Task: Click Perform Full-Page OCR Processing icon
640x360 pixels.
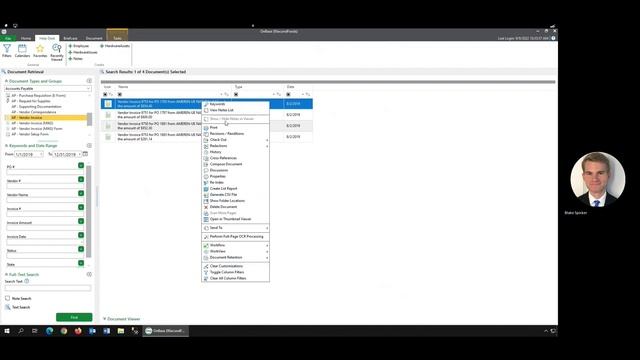Action: point(206,237)
